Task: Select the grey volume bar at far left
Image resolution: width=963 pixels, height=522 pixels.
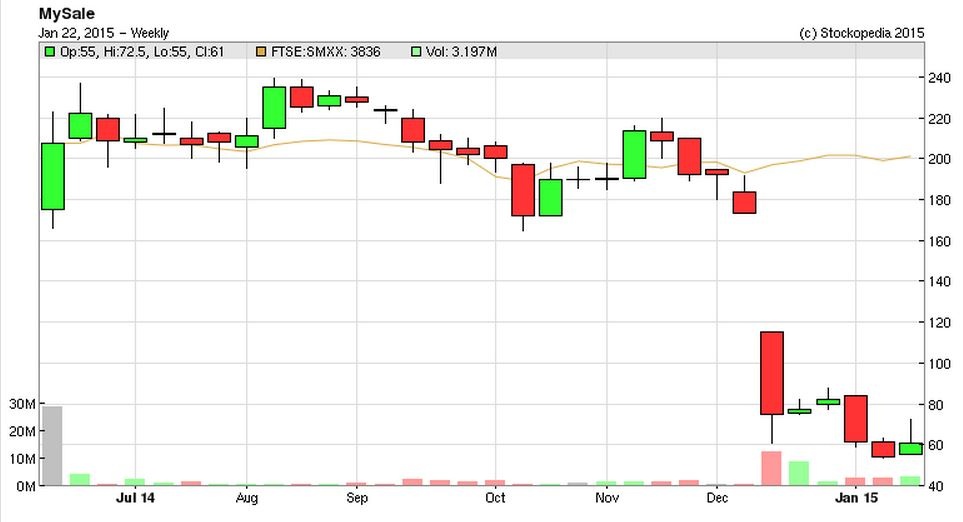Action: click(x=52, y=445)
